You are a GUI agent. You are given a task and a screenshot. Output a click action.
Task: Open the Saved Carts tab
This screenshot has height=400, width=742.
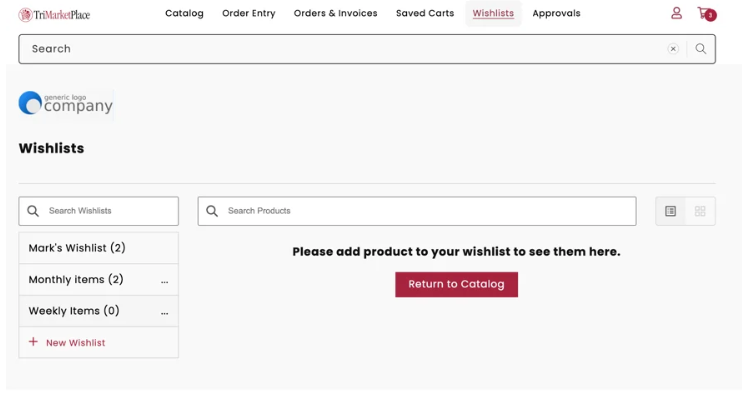click(424, 14)
